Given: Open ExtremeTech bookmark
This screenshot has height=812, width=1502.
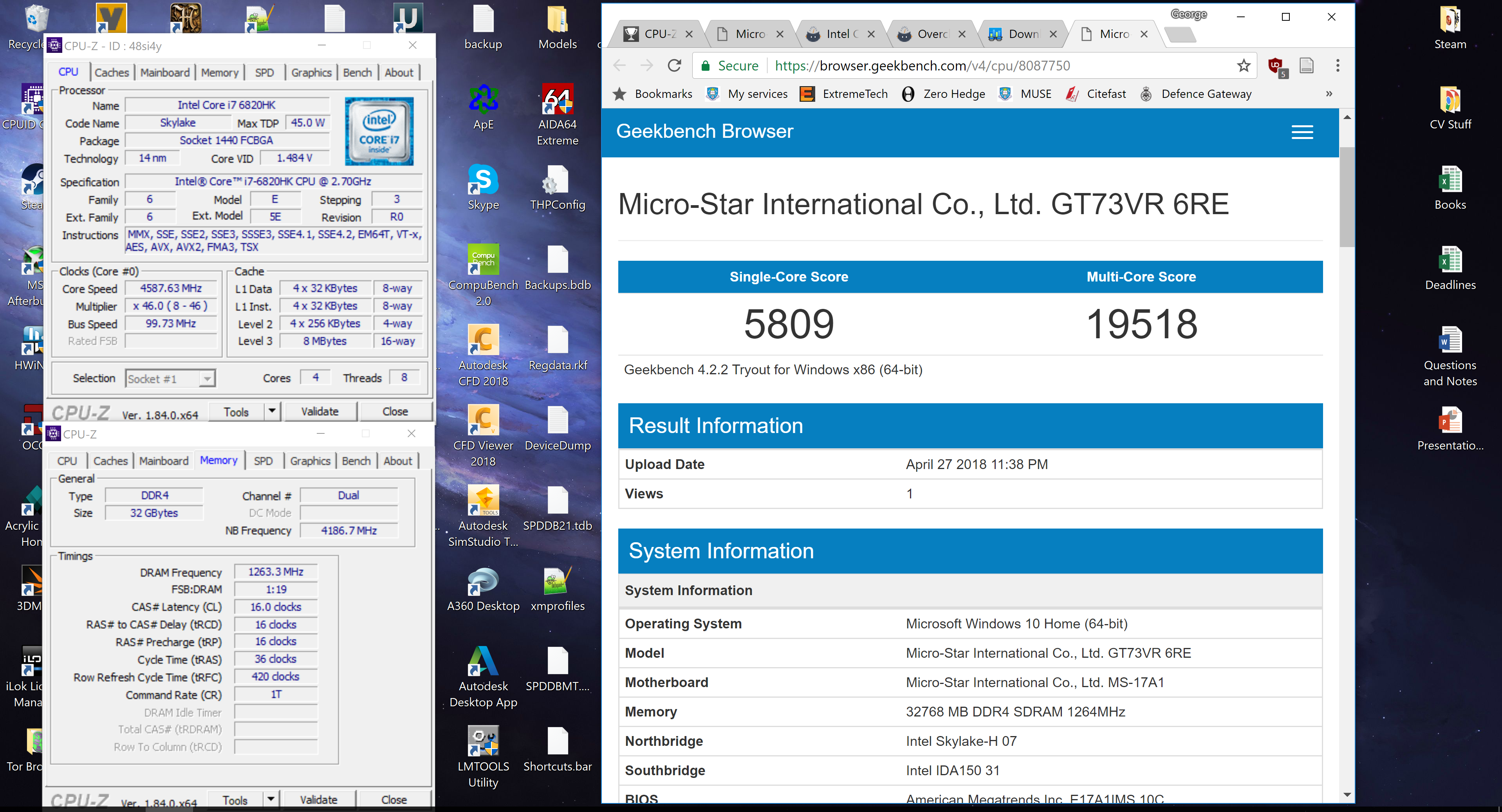Looking at the screenshot, I should coord(844,94).
